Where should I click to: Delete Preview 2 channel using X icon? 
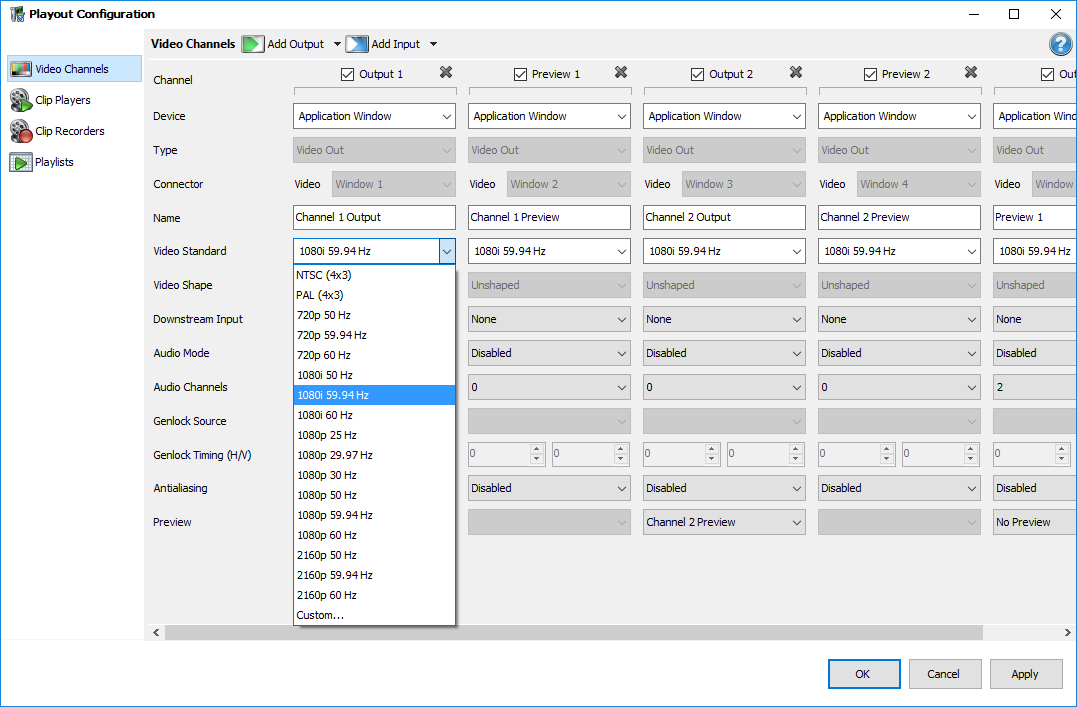click(x=971, y=73)
